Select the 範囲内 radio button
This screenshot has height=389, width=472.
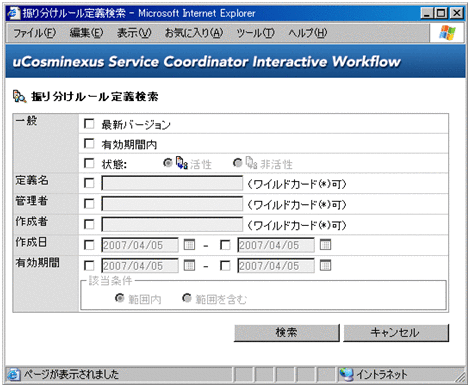119,298
